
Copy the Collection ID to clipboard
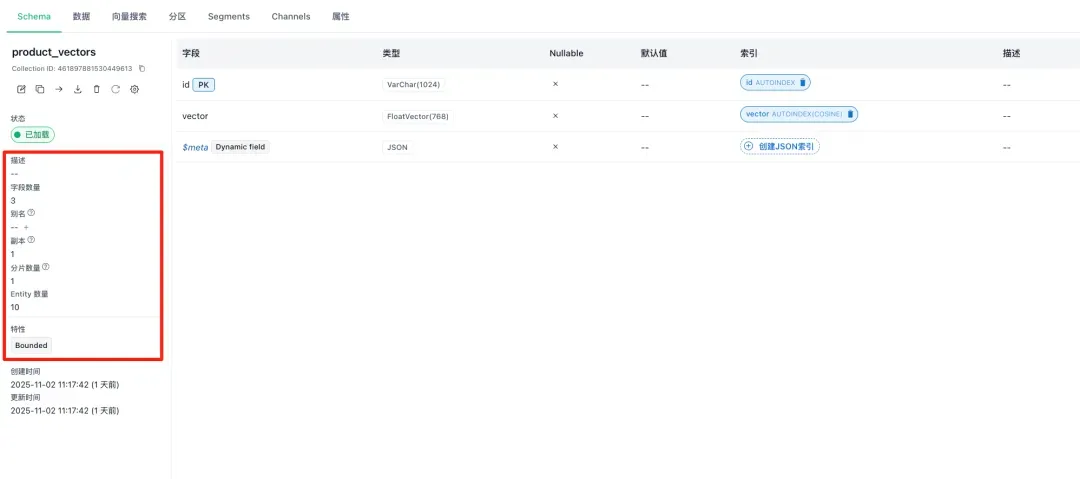[142, 69]
